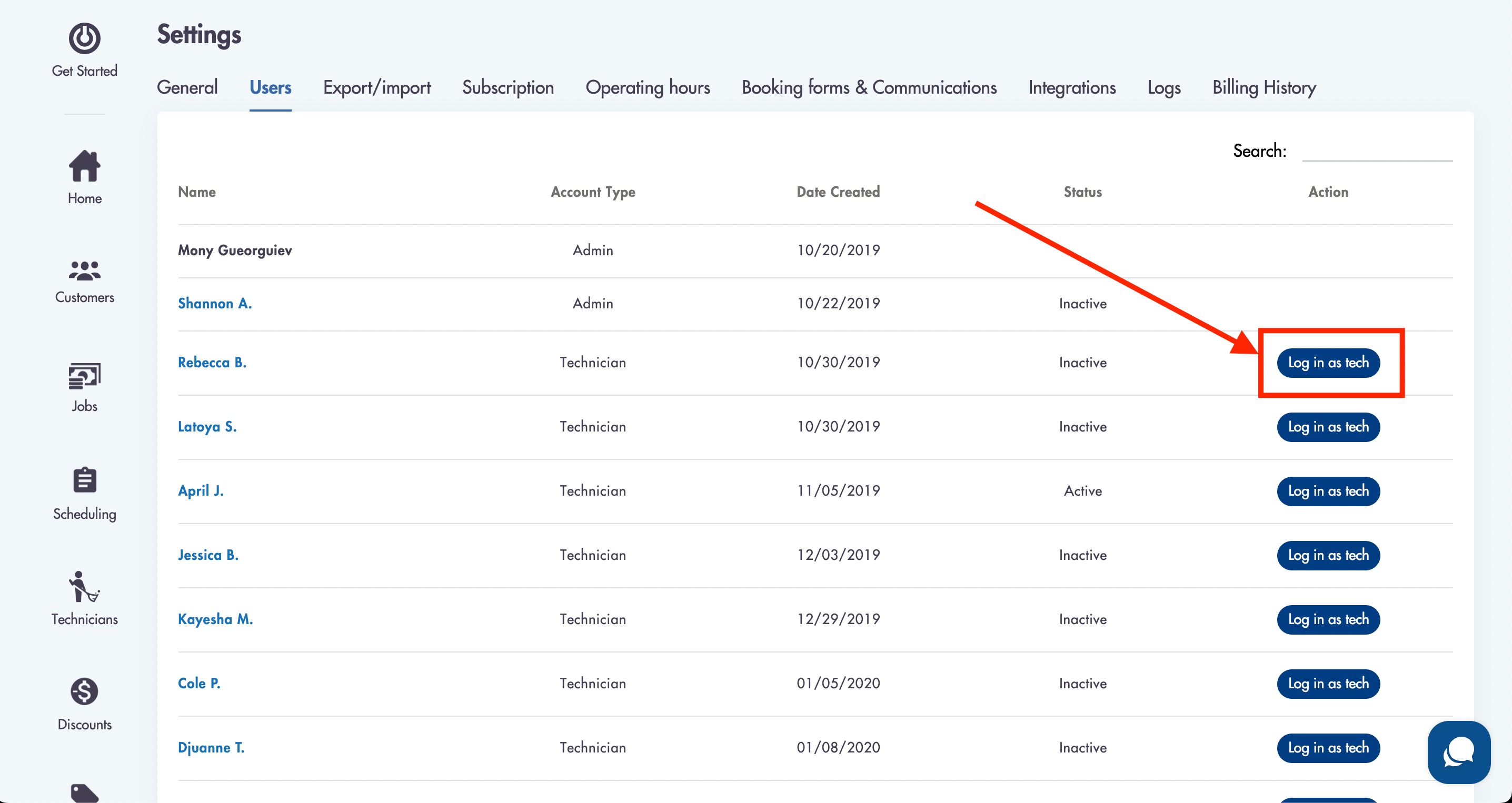The height and width of the screenshot is (803, 1512).
Task: Focus the Search input field
Action: [1377, 150]
